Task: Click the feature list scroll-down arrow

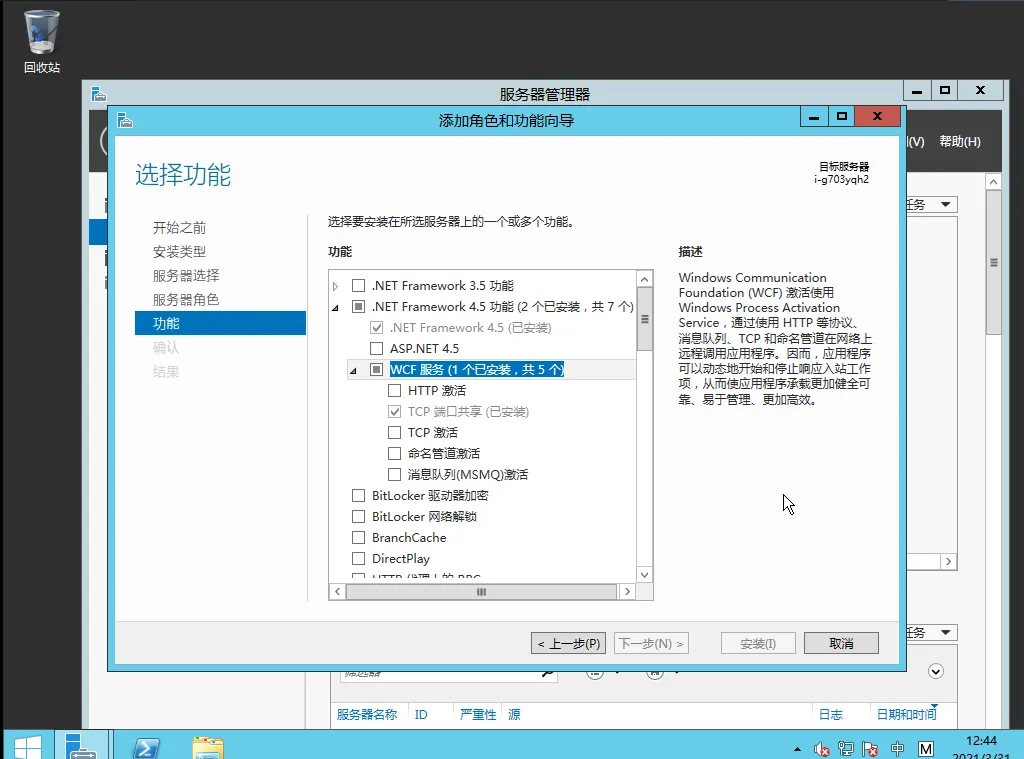Action: click(x=644, y=574)
